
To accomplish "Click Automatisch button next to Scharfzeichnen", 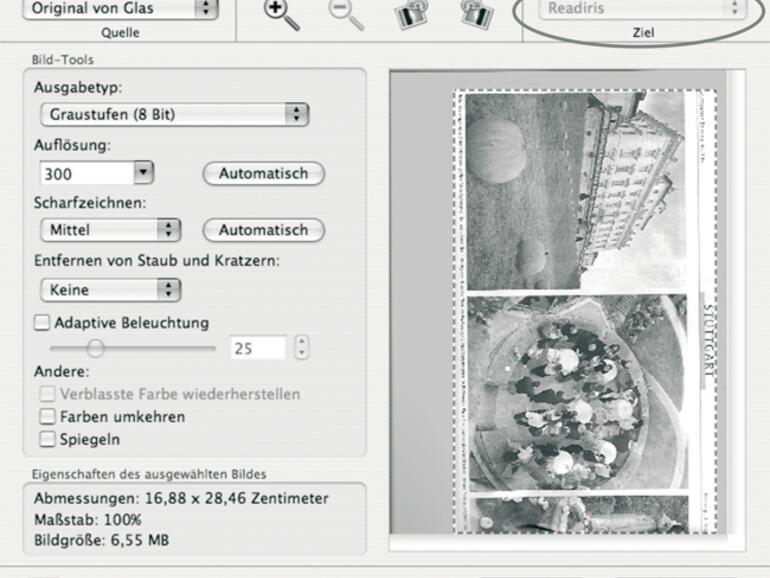I will tap(264, 230).
